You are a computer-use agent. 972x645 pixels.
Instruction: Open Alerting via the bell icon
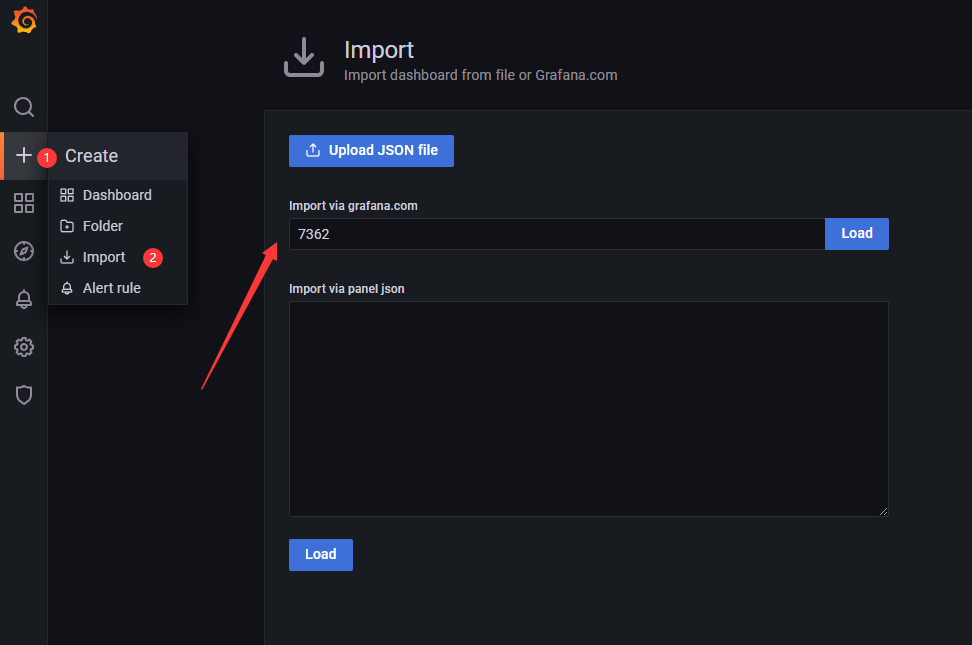pos(24,299)
